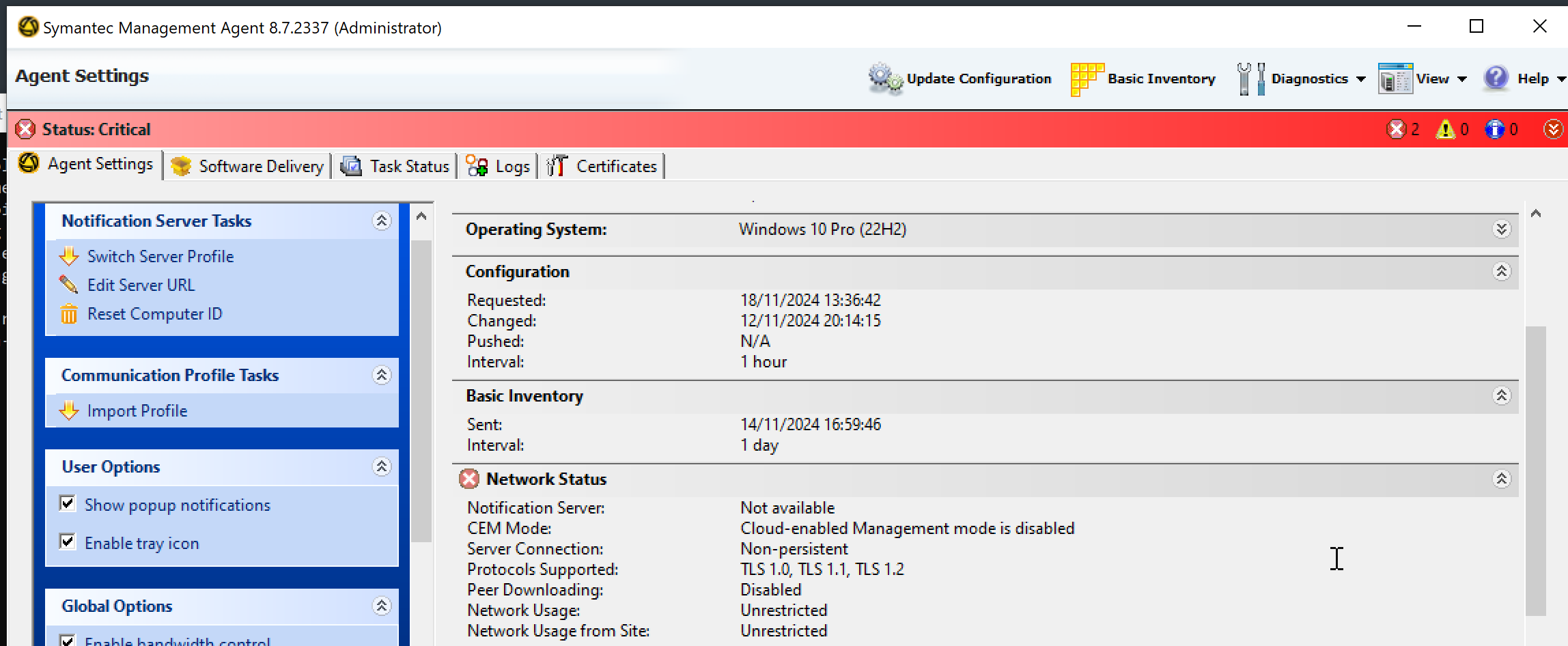Collapse the Global Options panel
Screen dimensions: 1568x646
click(x=382, y=606)
